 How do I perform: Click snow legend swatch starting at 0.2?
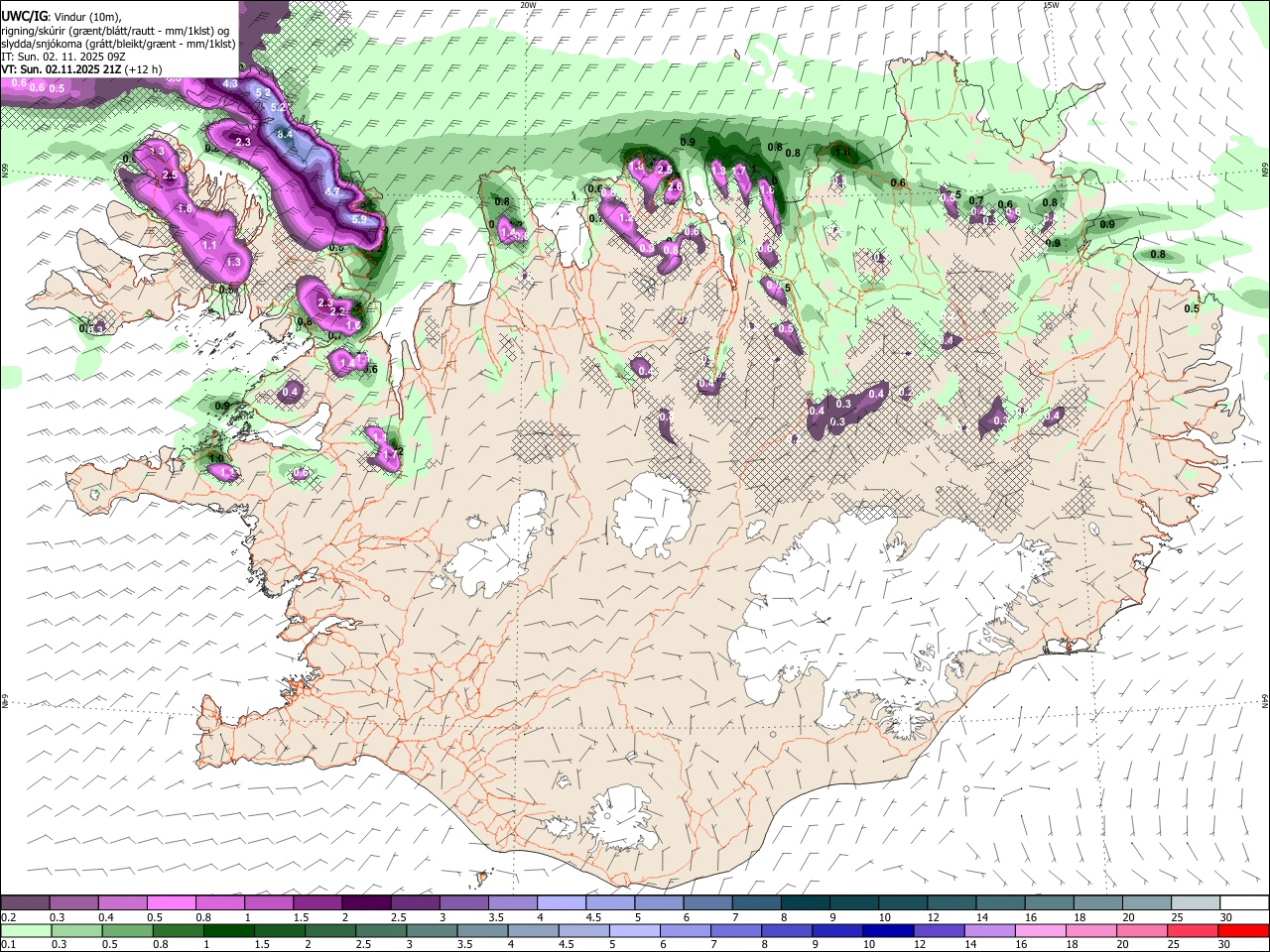coord(25,903)
